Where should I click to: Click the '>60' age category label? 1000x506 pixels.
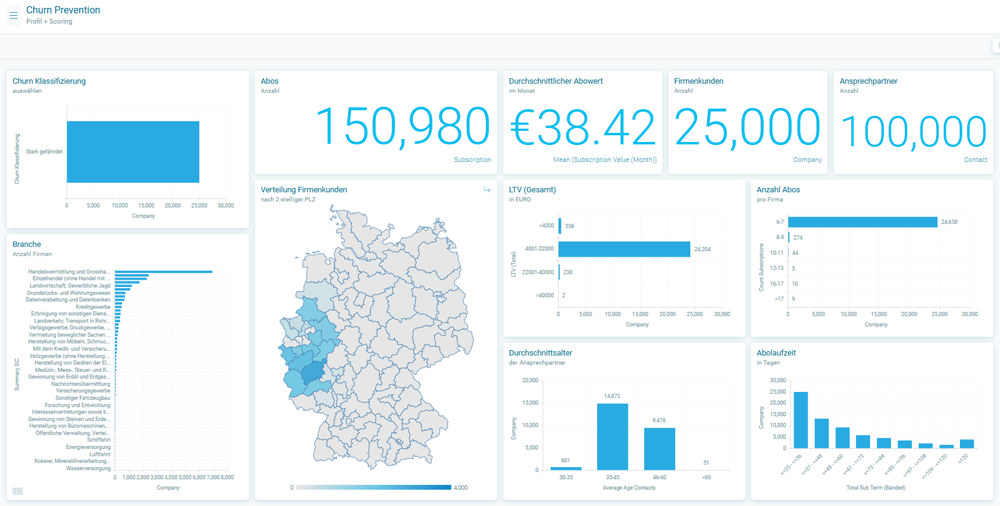[x=706, y=477]
